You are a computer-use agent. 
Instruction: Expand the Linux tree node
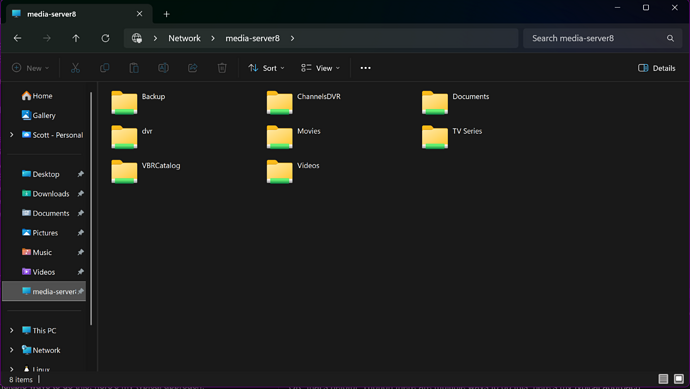click(12, 369)
